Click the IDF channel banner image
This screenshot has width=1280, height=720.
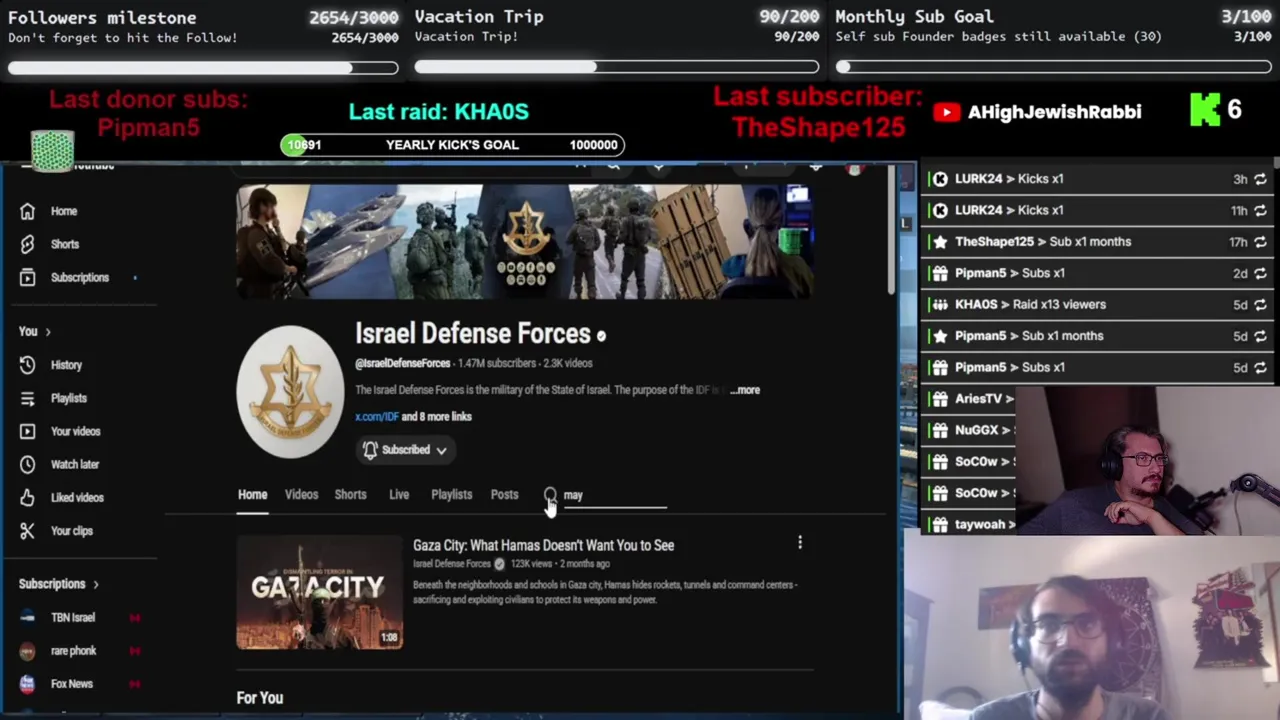tap(524, 241)
